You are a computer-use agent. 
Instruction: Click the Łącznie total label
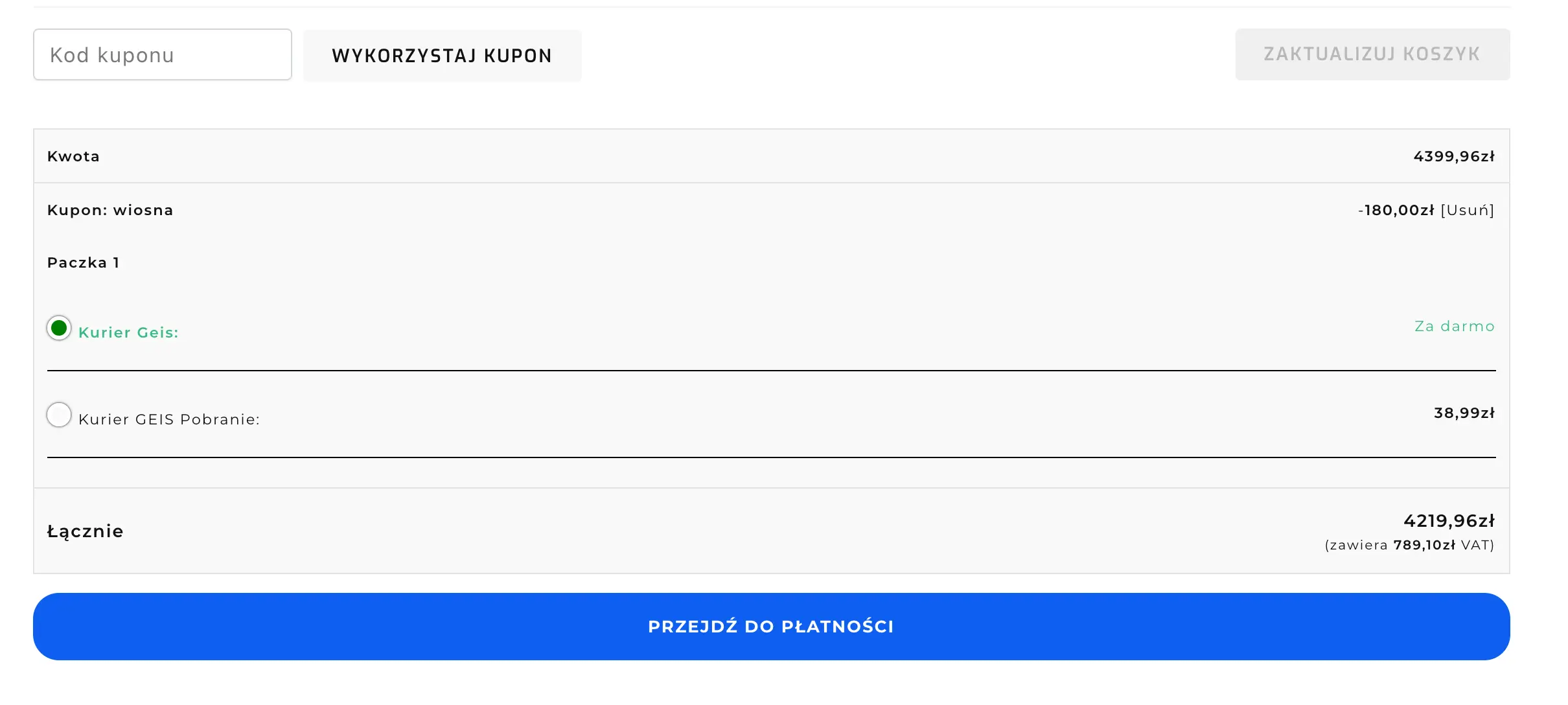click(85, 531)
